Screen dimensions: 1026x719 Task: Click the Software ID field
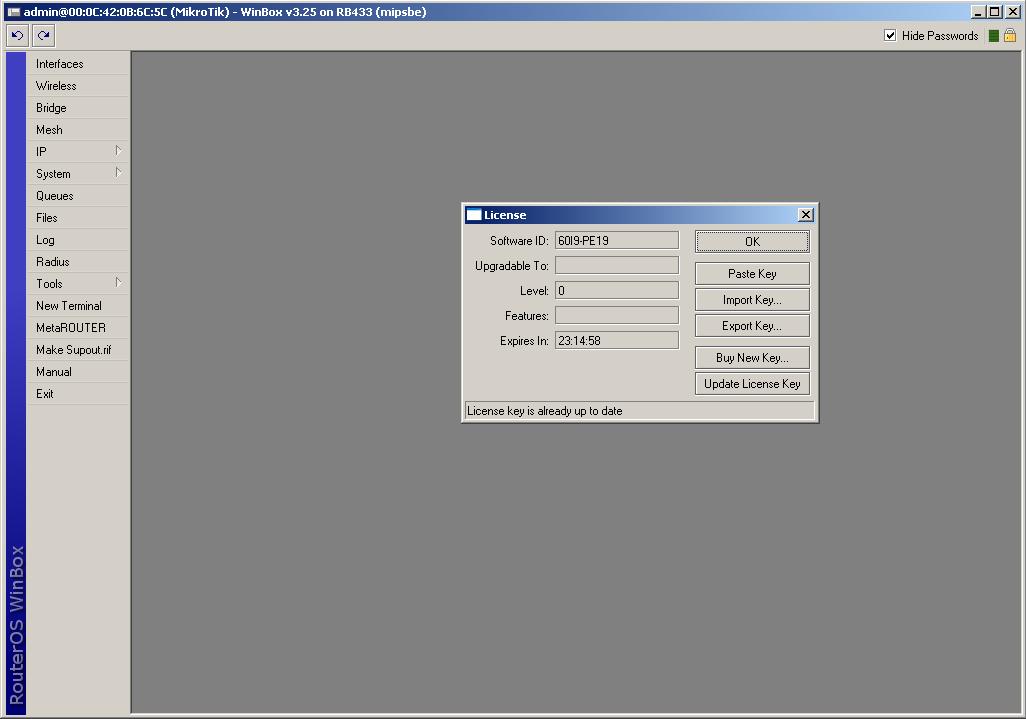point(616,240)
